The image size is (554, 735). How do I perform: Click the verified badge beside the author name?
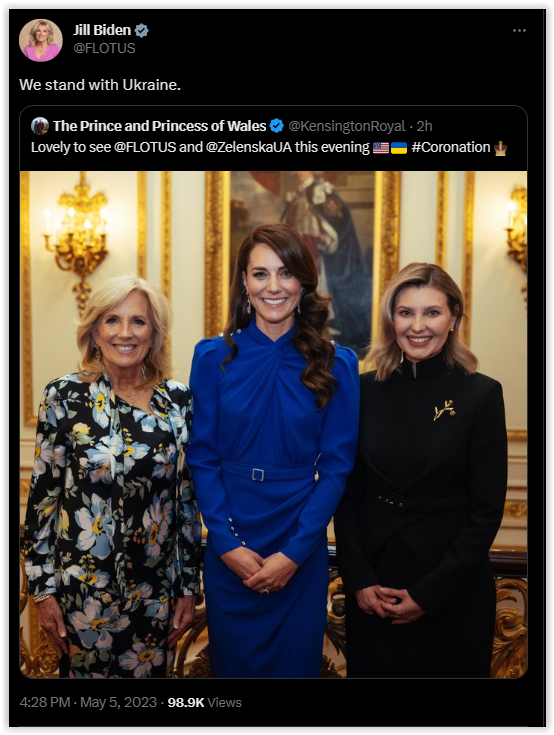click(x=142, y=30)
